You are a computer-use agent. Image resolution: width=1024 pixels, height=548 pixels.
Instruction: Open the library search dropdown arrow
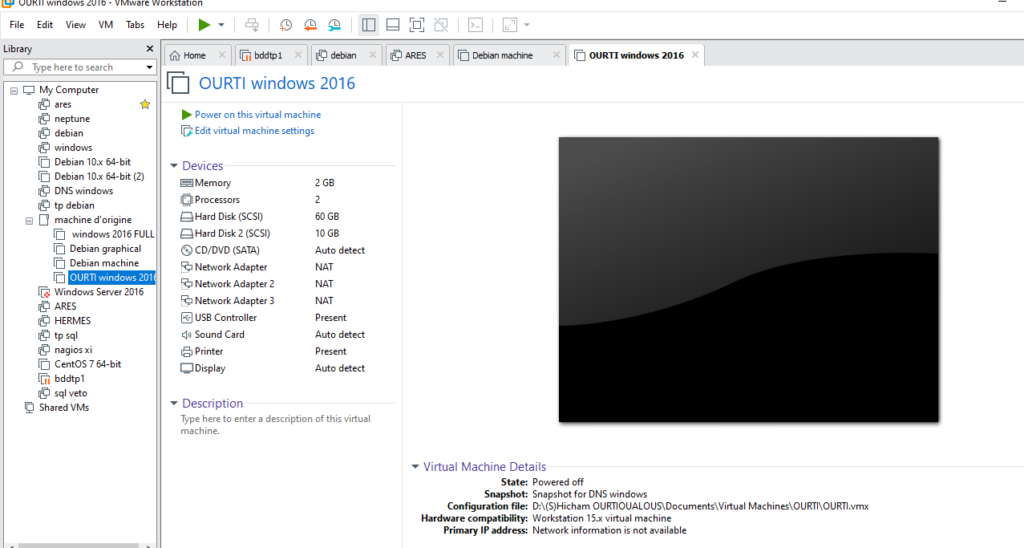(x=150, y=67)
